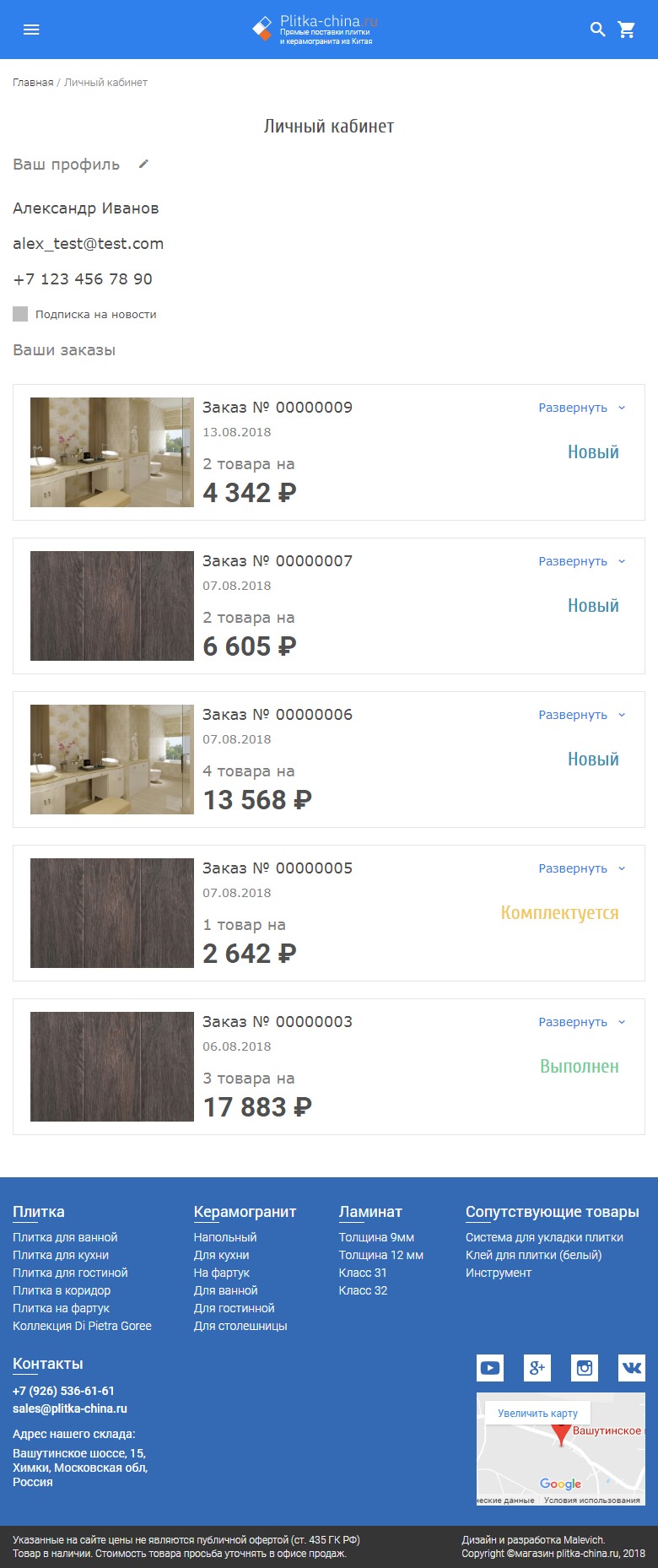The image size is (658, 1568).
Task: Open the Ламинат footer heading
Action: click(x=370, y=1212)
